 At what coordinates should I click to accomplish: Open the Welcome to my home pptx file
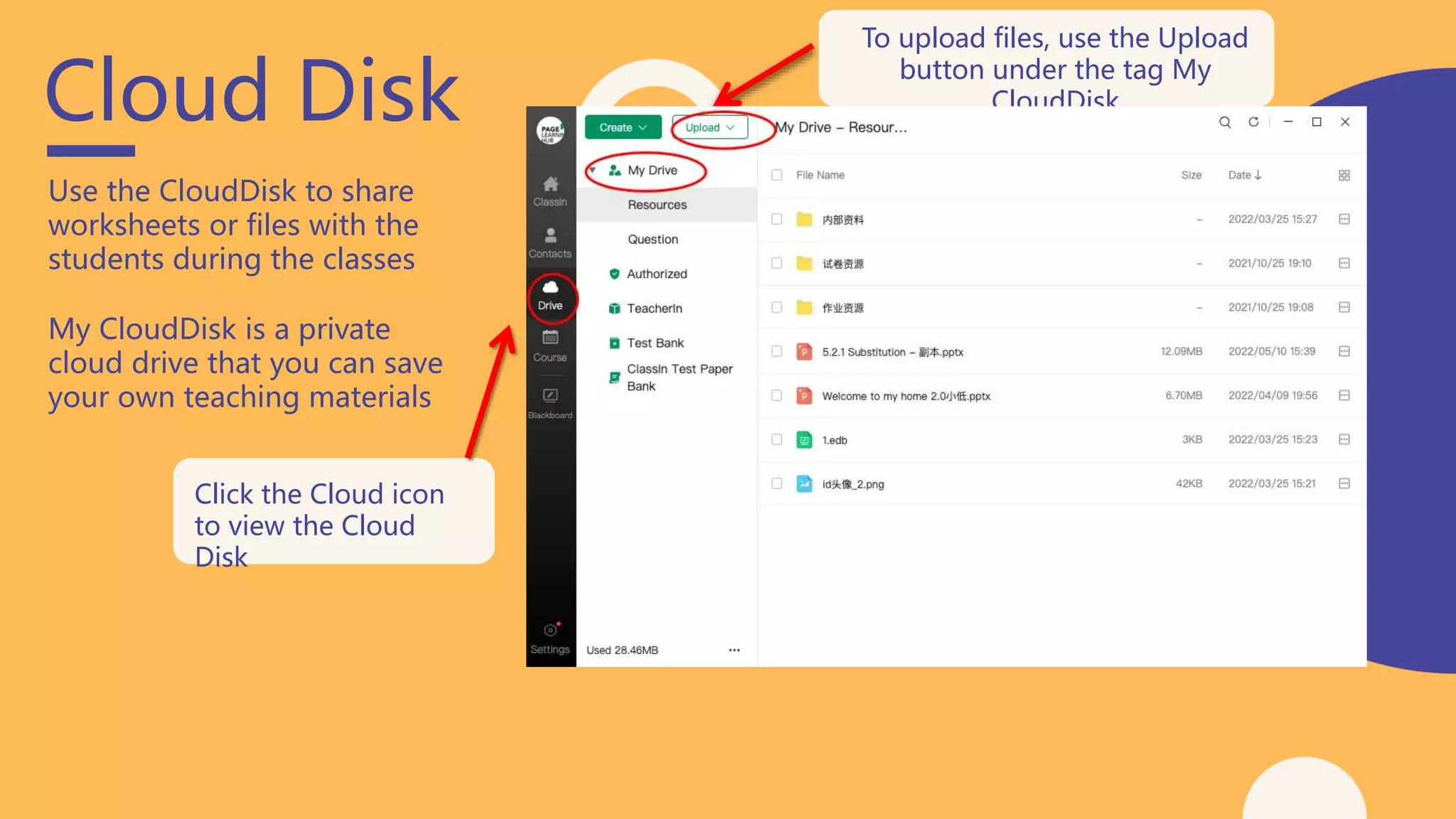coord(906,397)
